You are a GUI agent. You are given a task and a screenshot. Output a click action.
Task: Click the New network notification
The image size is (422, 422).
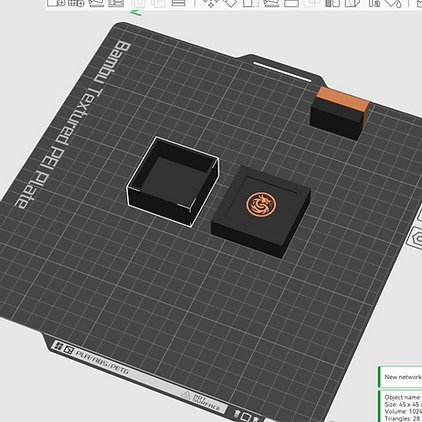(x=401, y=377)
